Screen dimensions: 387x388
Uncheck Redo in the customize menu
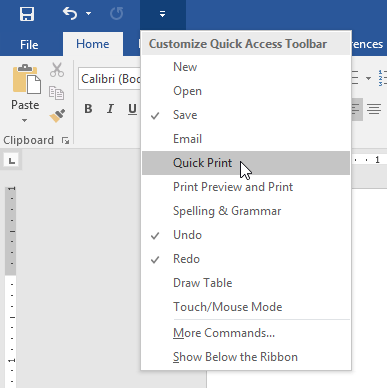246,259
